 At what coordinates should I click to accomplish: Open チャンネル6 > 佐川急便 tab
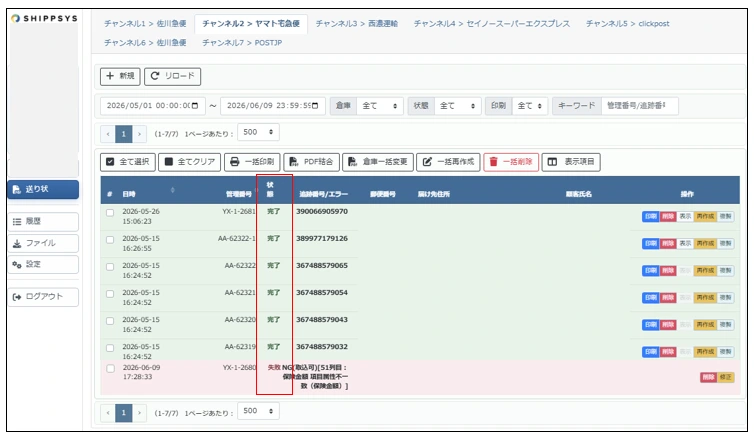point(145,43)
